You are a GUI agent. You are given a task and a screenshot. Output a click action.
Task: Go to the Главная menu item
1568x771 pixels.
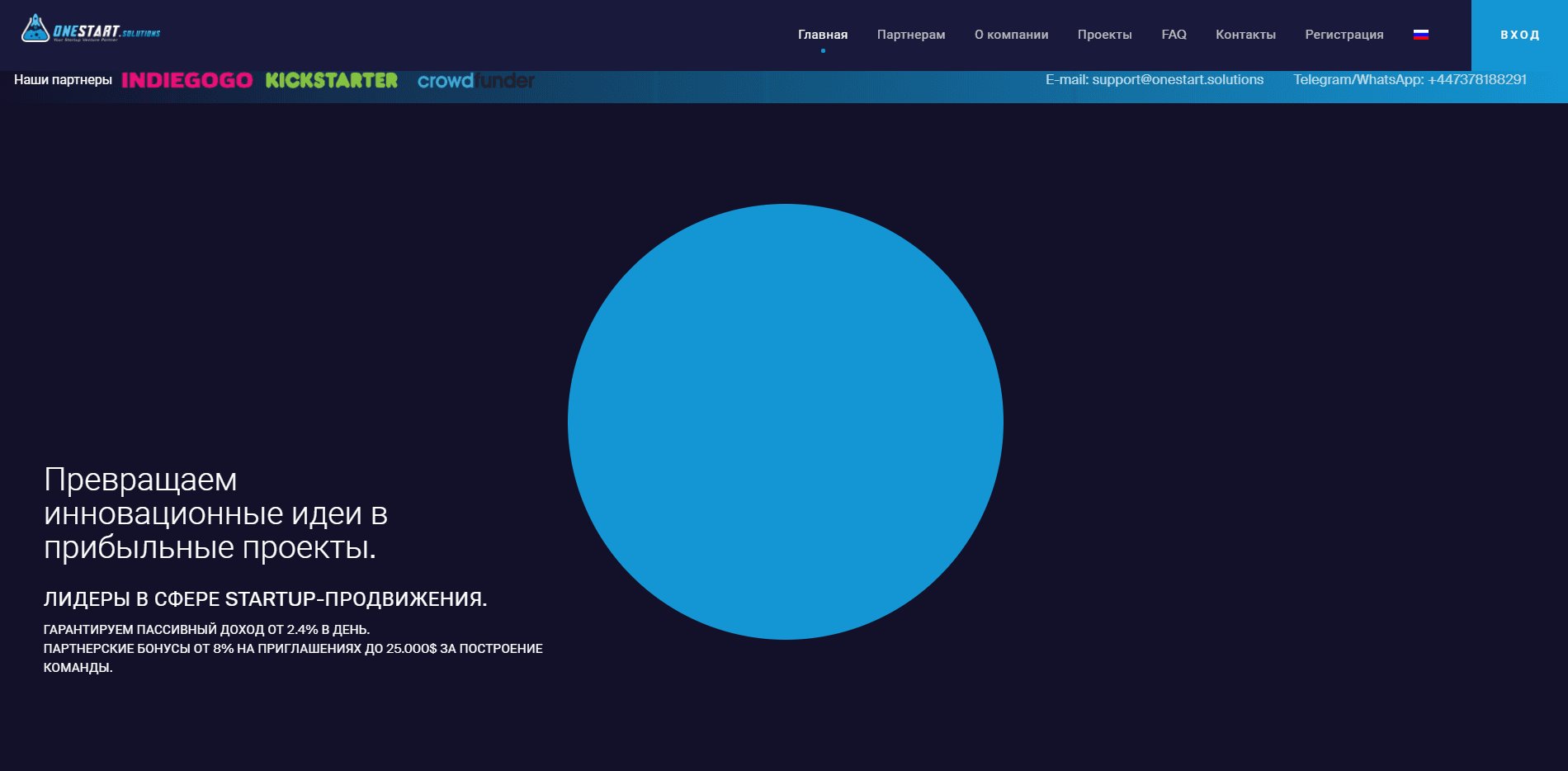822,35
